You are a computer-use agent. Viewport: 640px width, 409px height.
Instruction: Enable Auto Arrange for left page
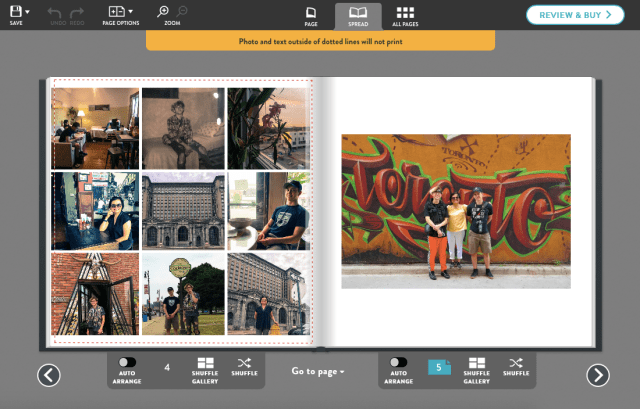127,363
